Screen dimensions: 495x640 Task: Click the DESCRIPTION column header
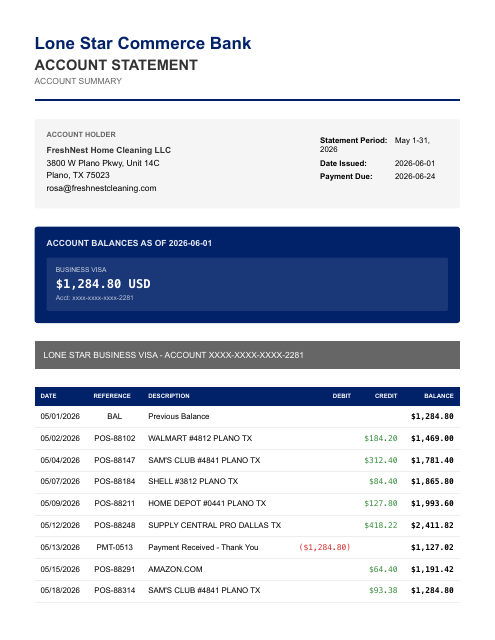click(x=169, y=396)
